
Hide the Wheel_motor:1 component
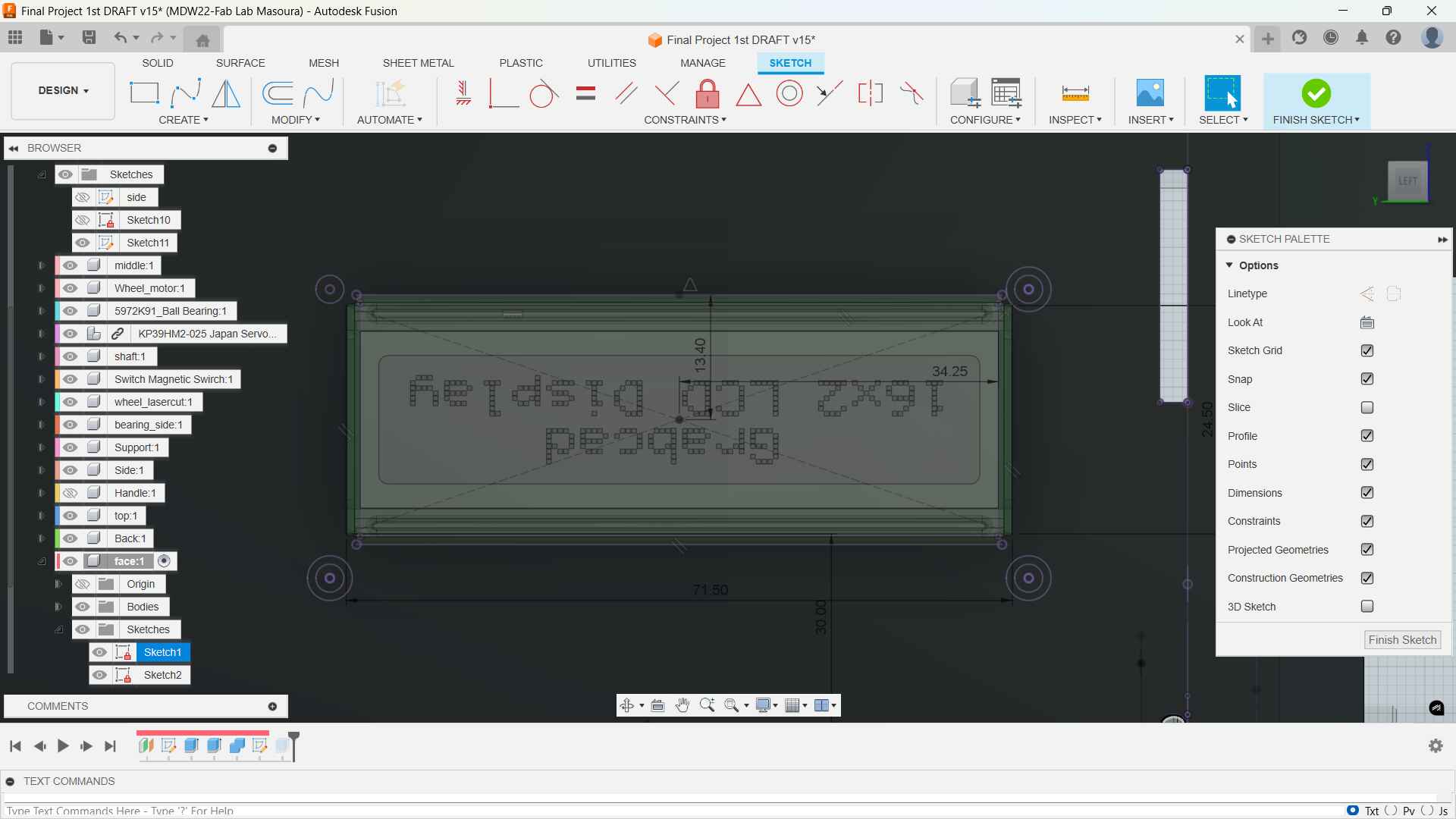point(70,288)
